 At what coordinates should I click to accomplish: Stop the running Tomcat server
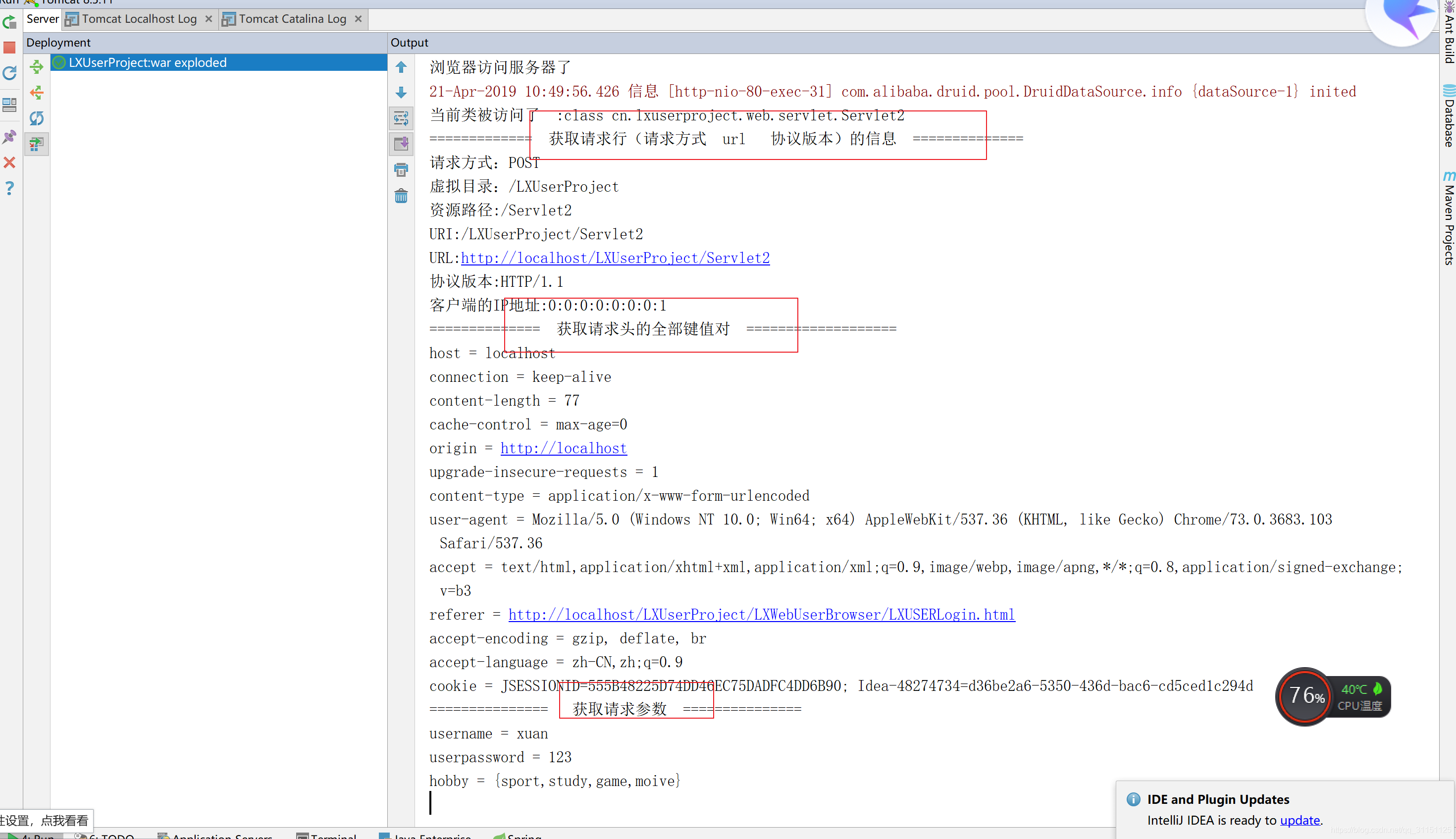point(9,48)
